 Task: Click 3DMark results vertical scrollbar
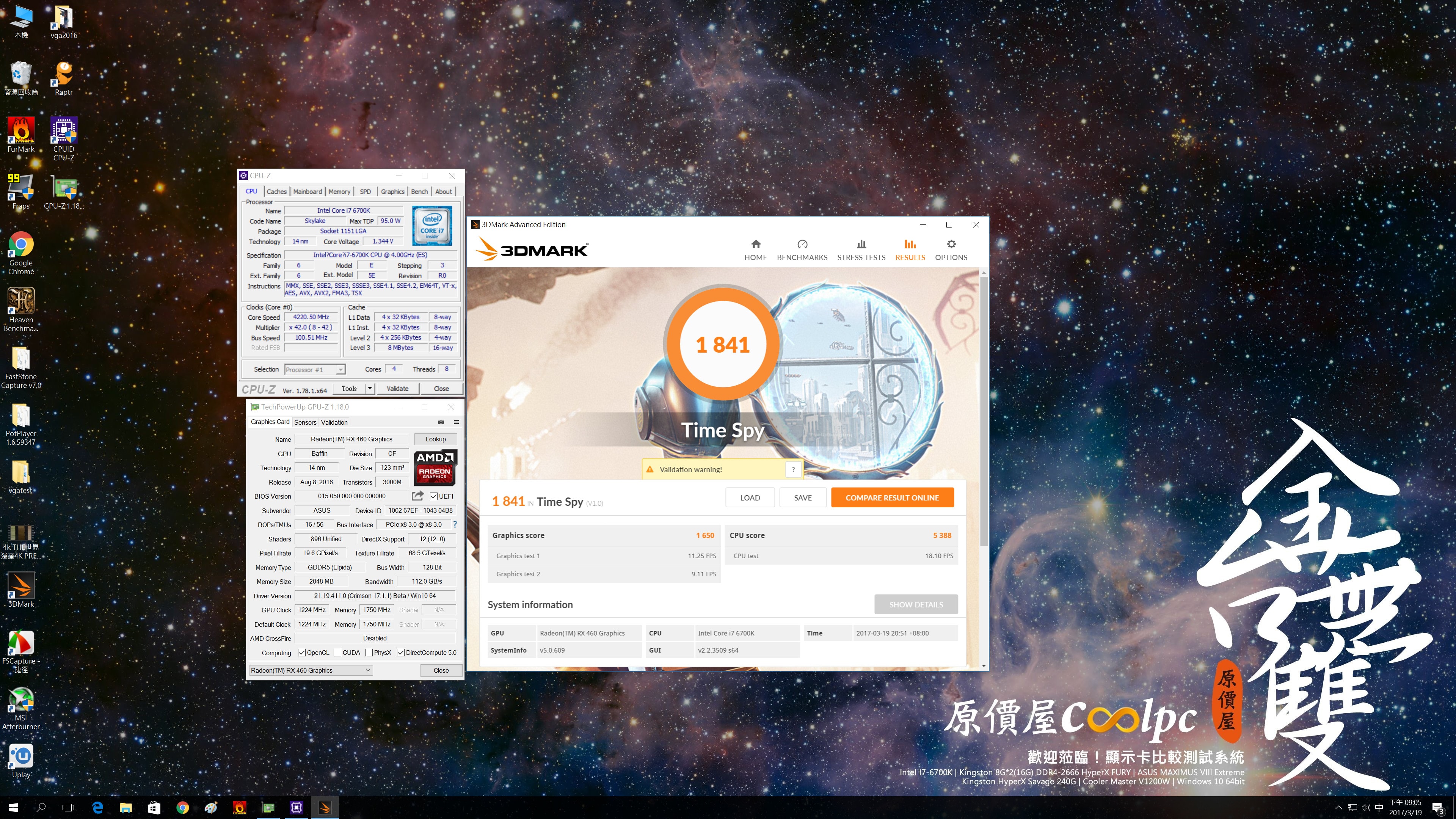coord(984,411)
